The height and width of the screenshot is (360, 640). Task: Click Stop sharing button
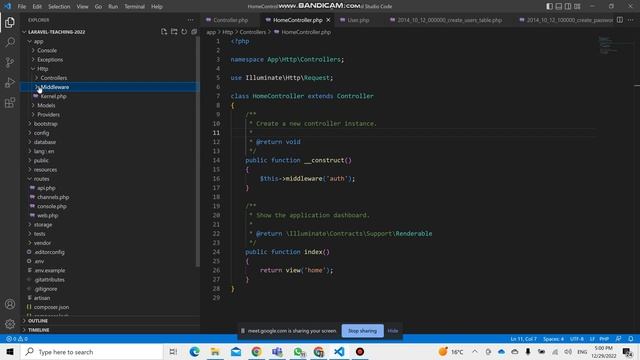click(362, 331)
